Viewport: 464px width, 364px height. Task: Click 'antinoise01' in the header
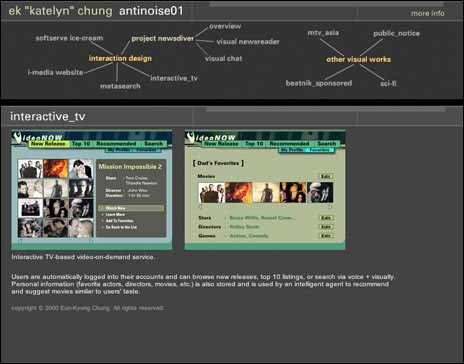(x=151, y=11)
